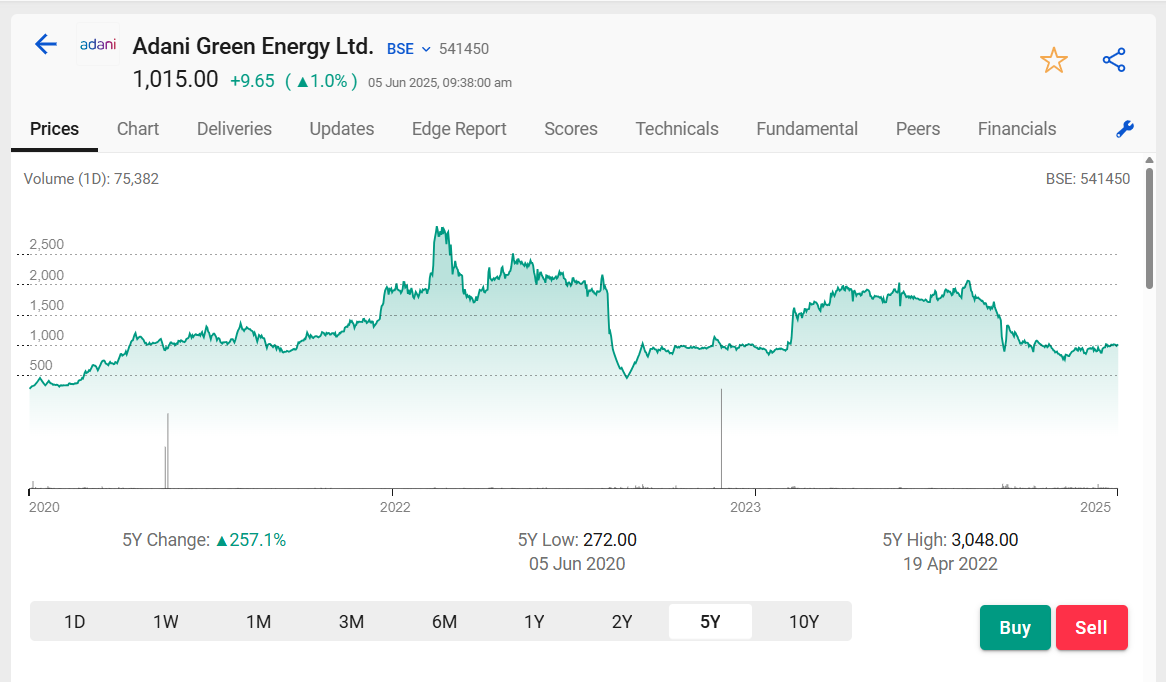Switch to the Prices tab
Viewport: 1166px width, 682px height.
pyautogui.click(x=54, y=129)
